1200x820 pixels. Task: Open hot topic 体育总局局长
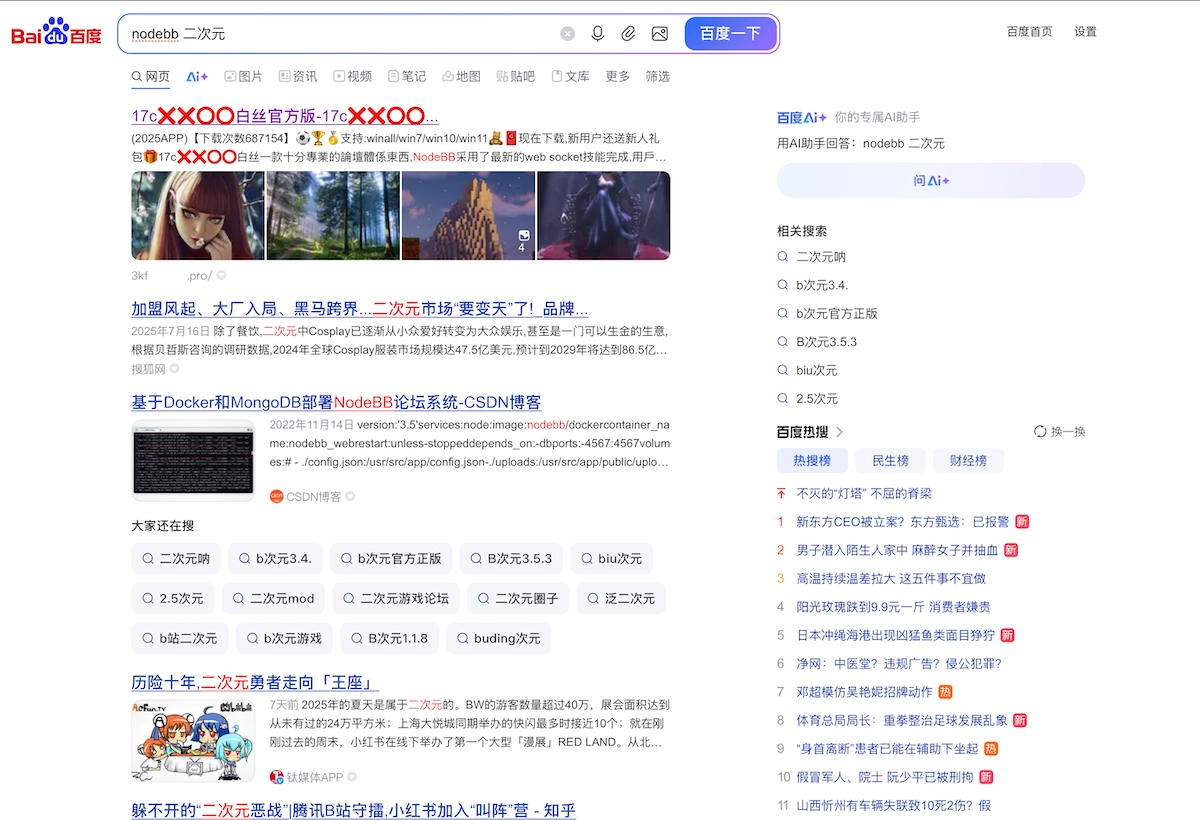(x=902, y=720)
